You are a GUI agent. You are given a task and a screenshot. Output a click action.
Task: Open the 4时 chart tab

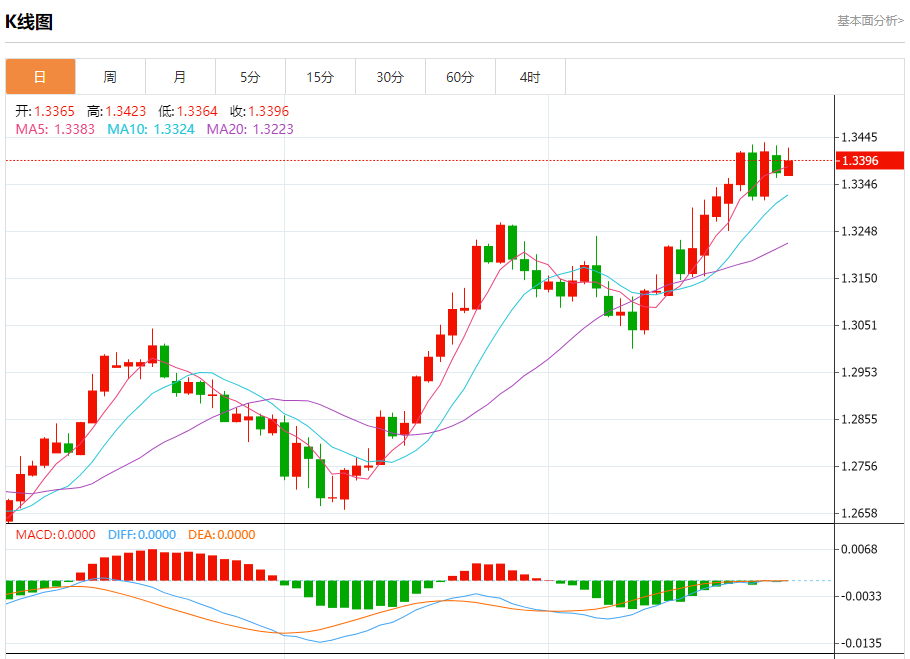[530, 77]
